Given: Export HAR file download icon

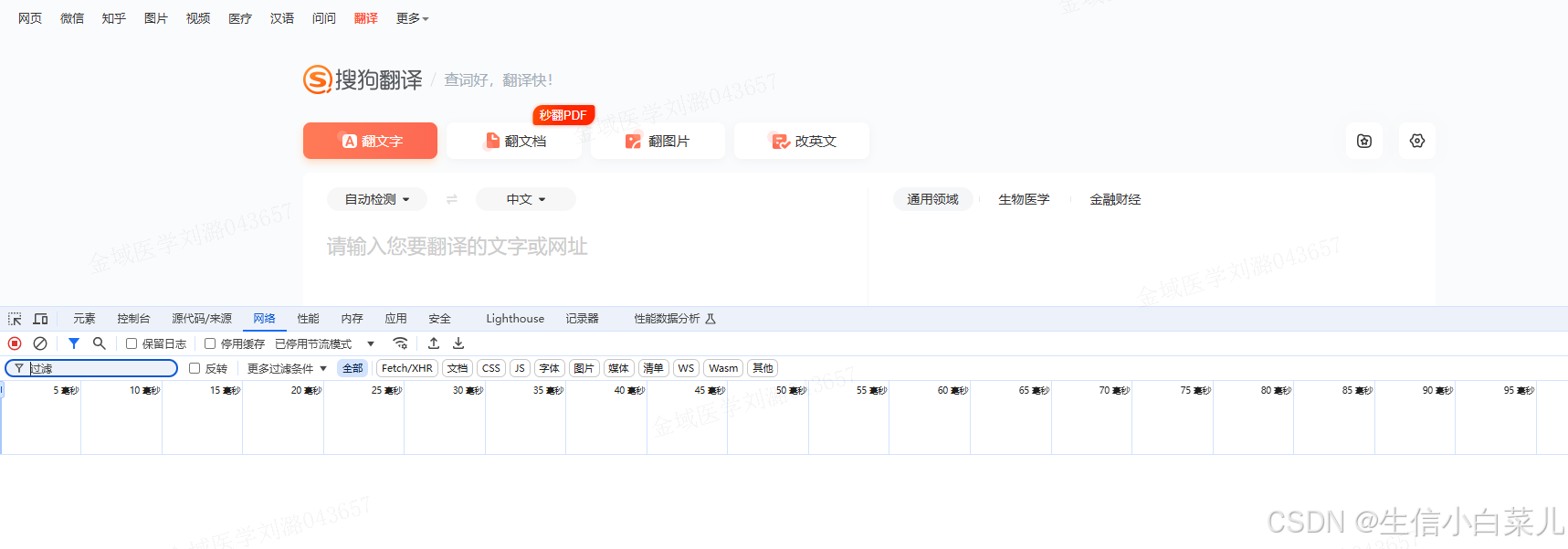Looking at the screenshot, I should pos(458,343).
